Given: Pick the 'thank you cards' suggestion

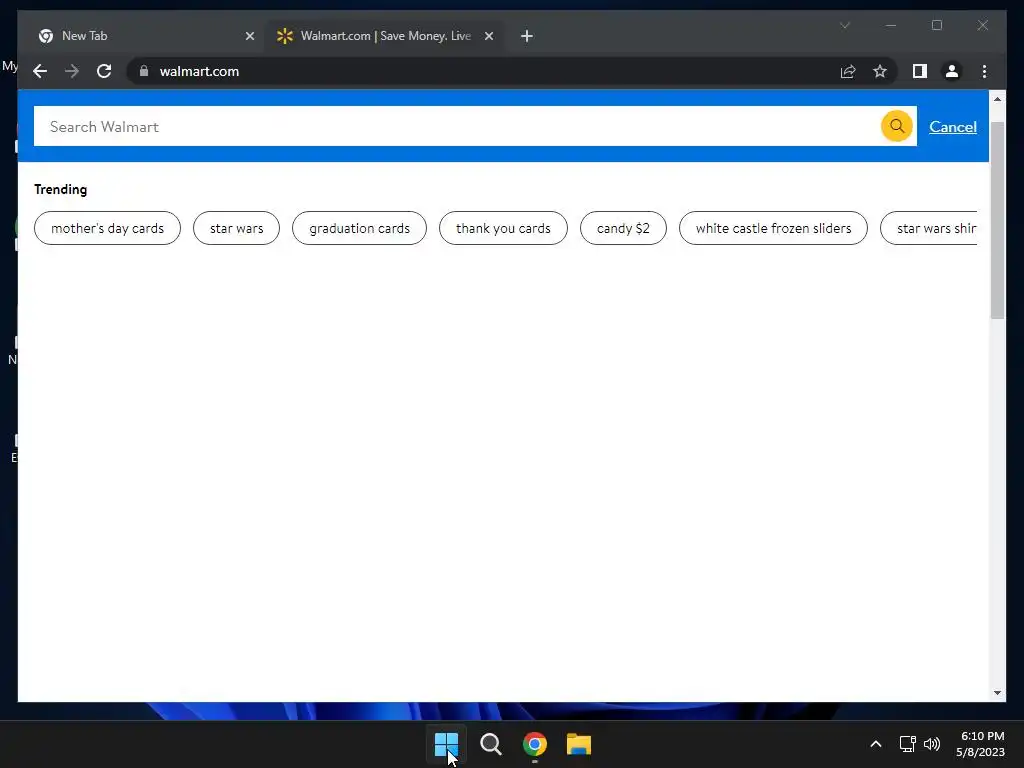Looking at the screenshot, I should coord(503,228).
